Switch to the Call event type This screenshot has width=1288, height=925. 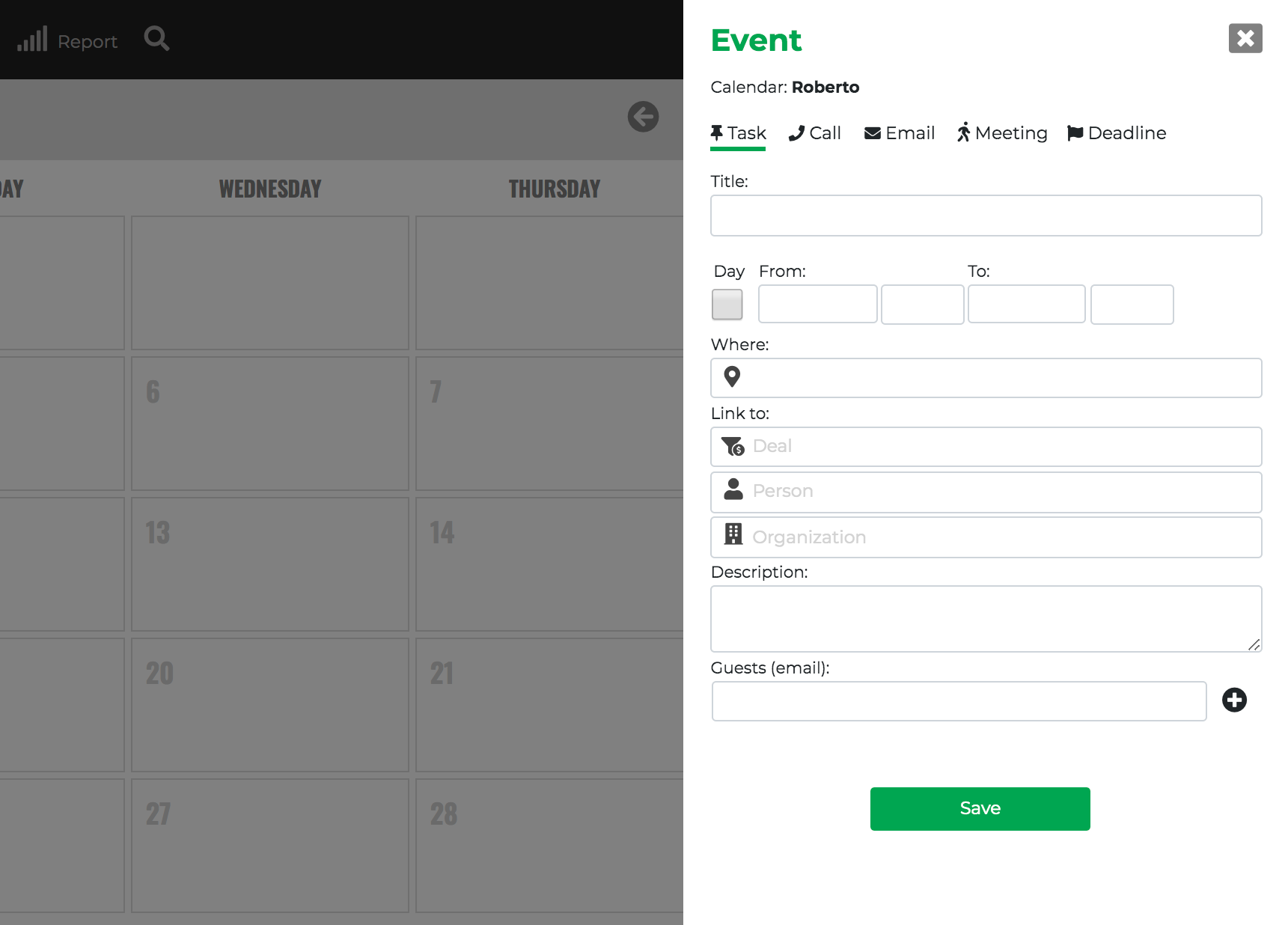click(x=814, y=133)
